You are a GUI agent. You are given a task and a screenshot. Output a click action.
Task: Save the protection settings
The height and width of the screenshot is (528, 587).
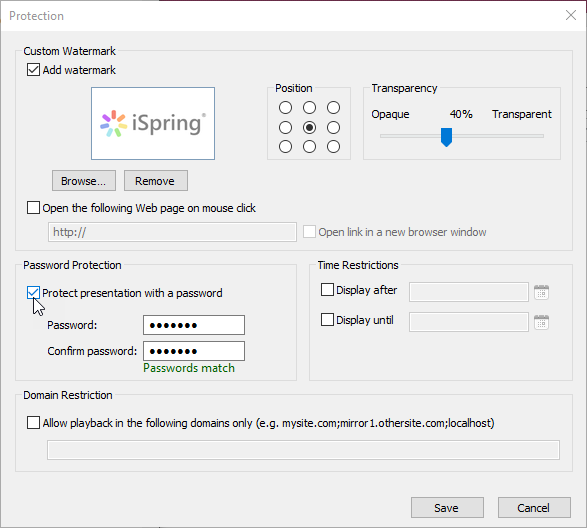point(447,508)
